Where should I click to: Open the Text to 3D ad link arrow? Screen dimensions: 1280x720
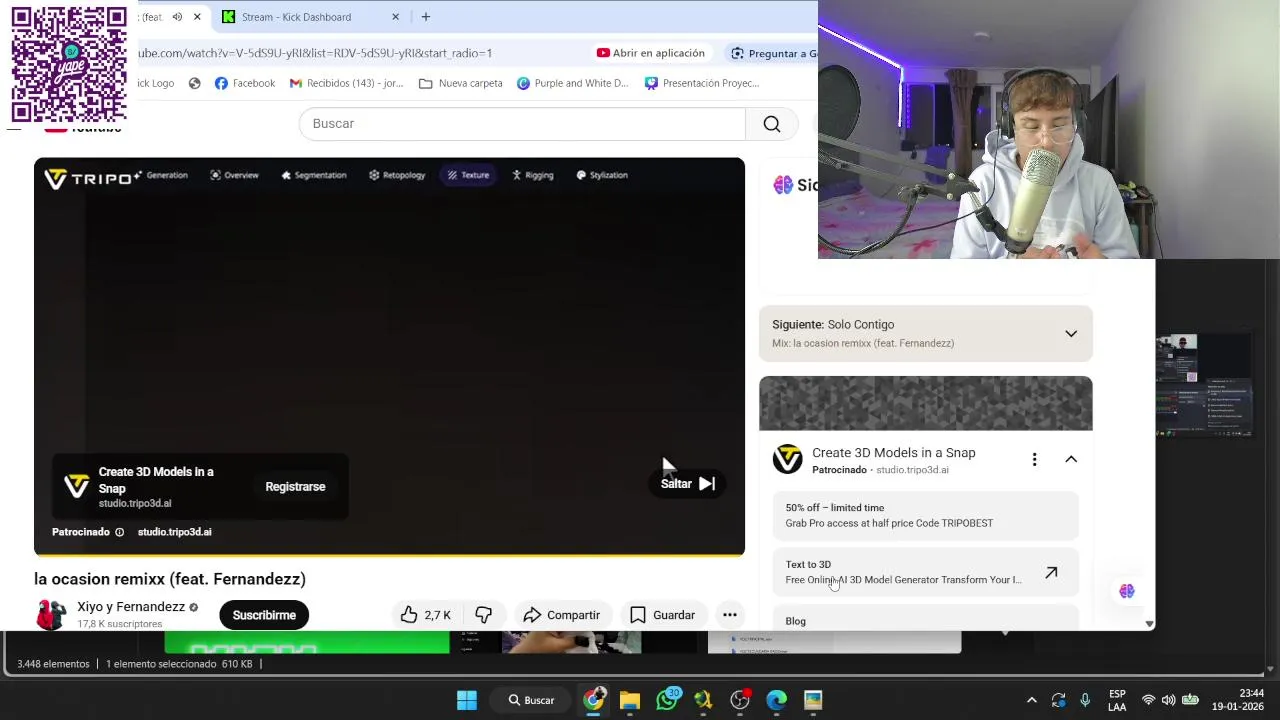[1051, 573]
